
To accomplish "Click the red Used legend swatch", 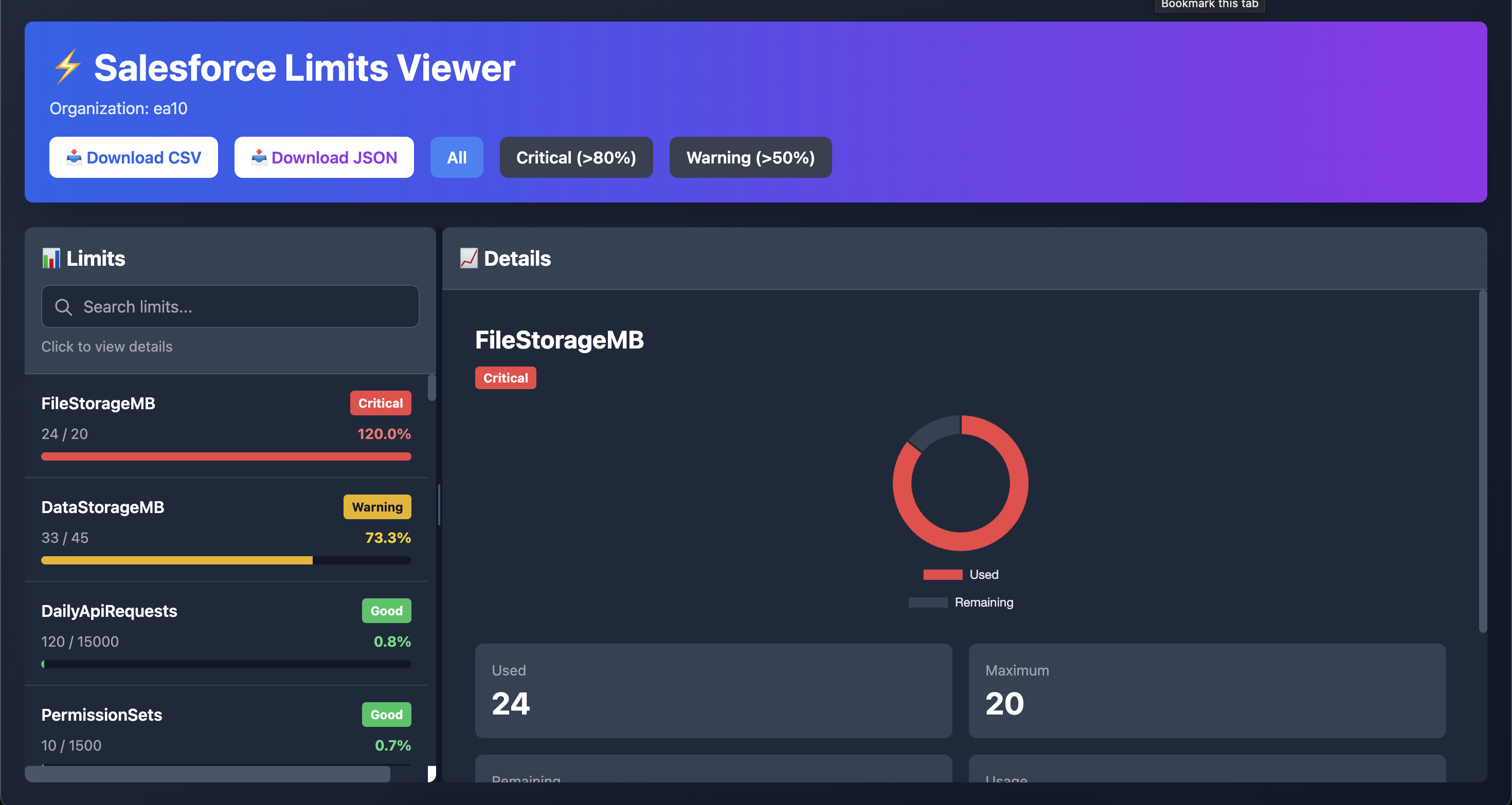I will pyautogui.click(x=942, y=575).
